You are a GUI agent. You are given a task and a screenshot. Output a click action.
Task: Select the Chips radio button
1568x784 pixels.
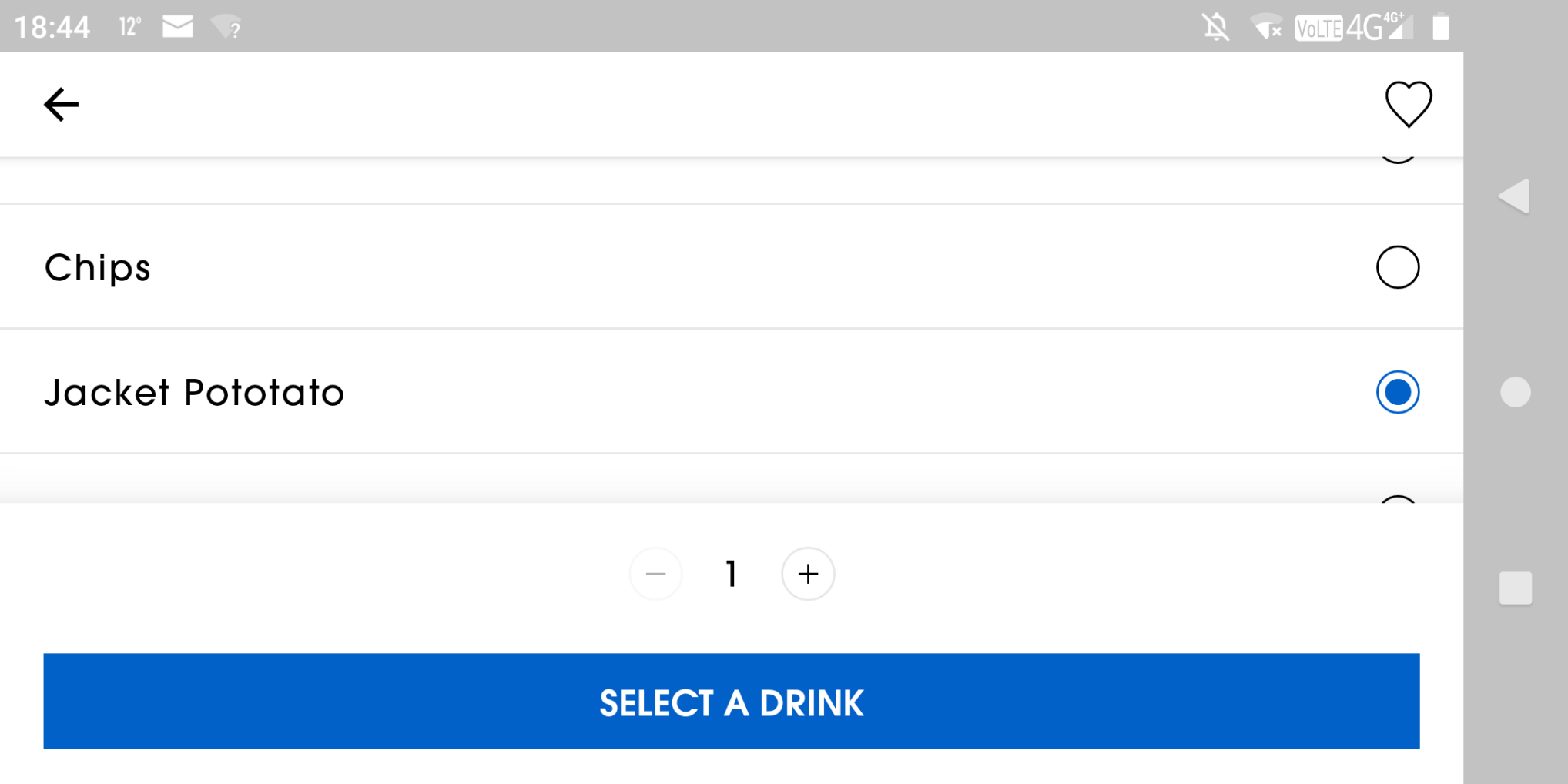point(1397,267)
